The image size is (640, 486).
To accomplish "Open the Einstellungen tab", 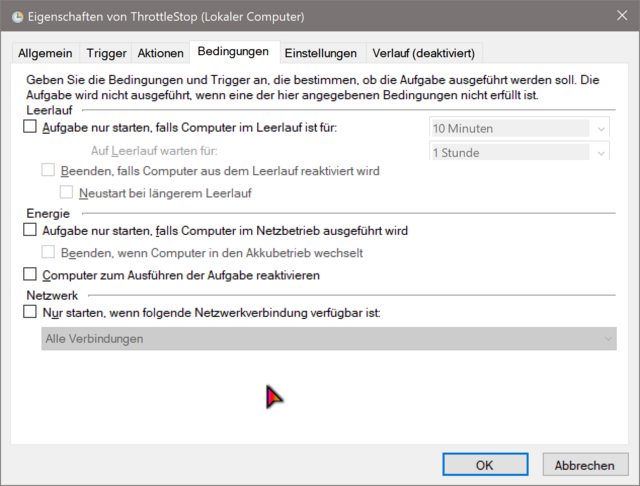I will [x=320, y=53].
